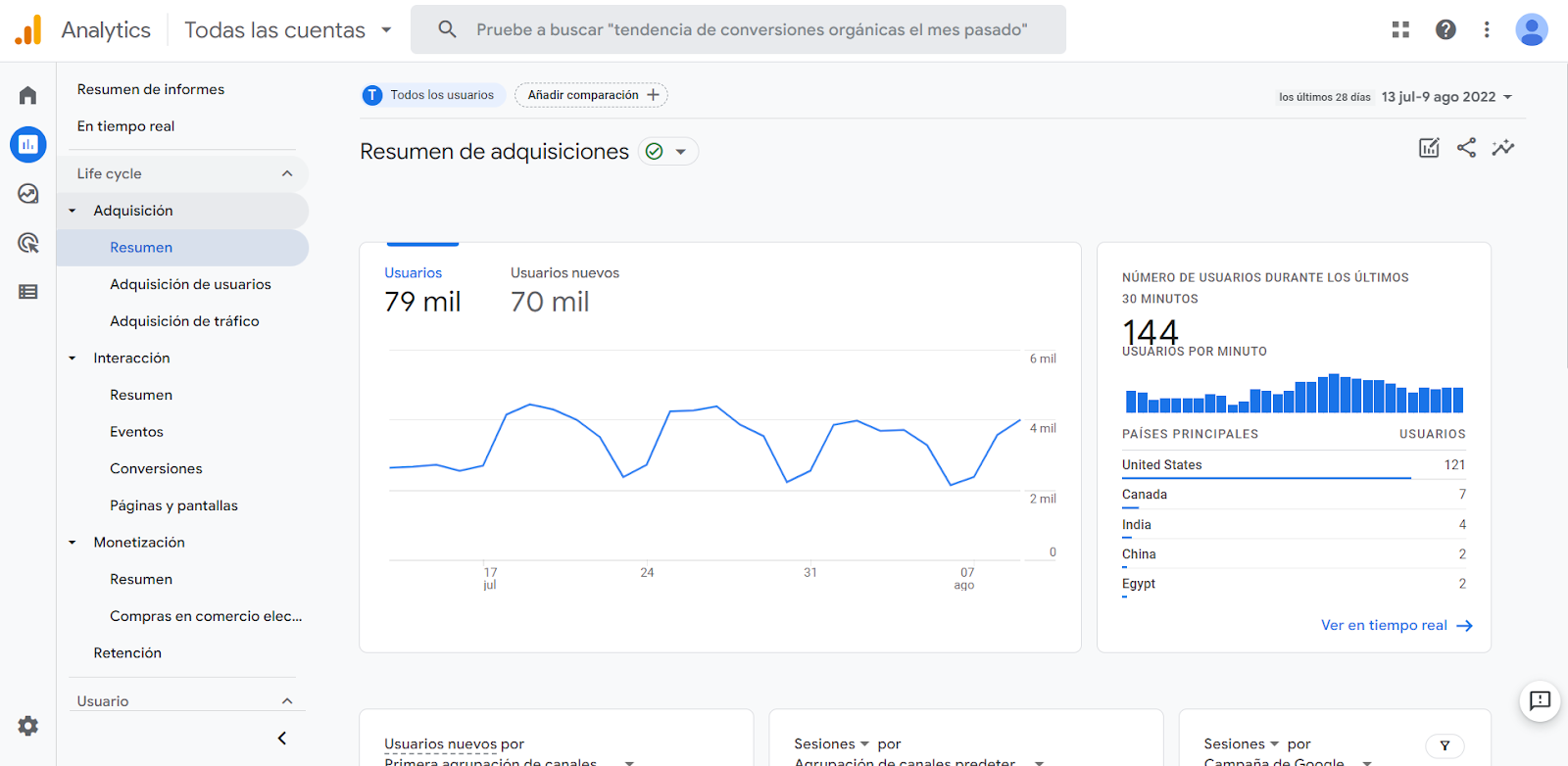Screen dimensions: 1568x766
Task: Open the feedback chat icon
Action: click(x=1540, y=700)
